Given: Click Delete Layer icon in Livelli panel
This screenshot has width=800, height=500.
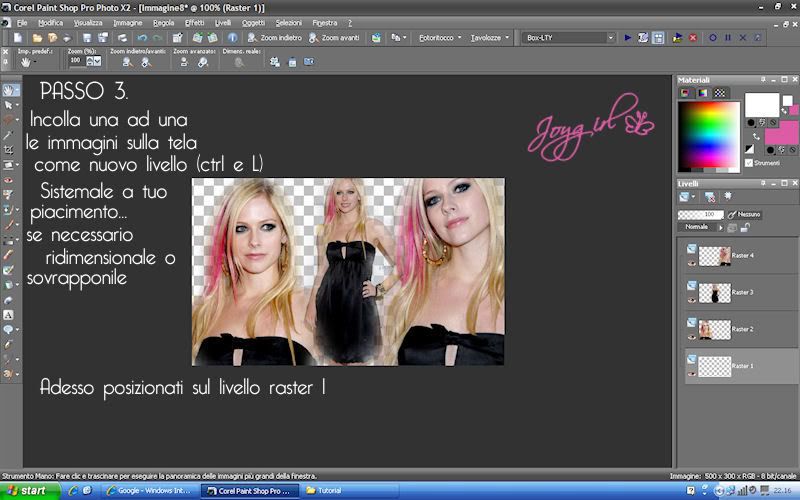Looking at the screenshot, I should click(709, 196).
